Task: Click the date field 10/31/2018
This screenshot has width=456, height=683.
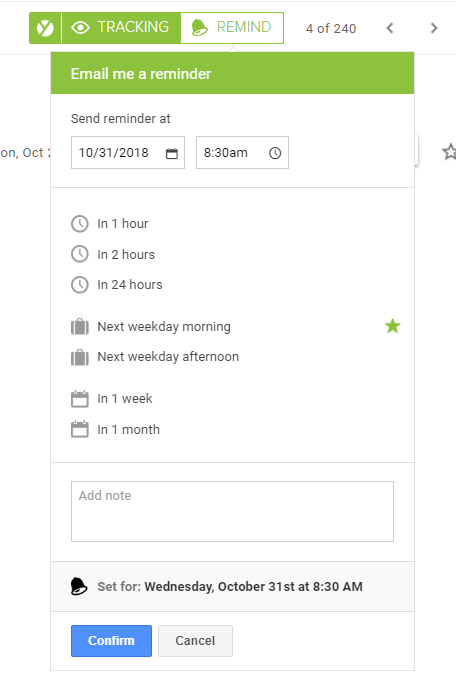Action: click(128, 152)
